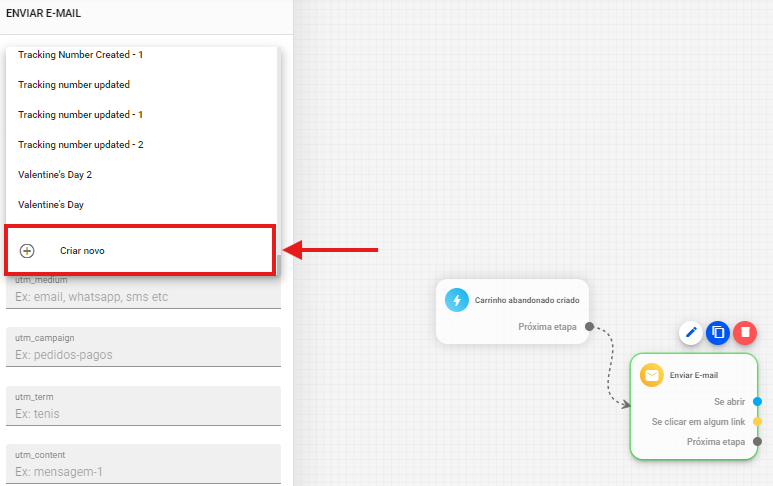Choose the 'Valentine's Day' template
773x486 pixels.
[51, 205]
